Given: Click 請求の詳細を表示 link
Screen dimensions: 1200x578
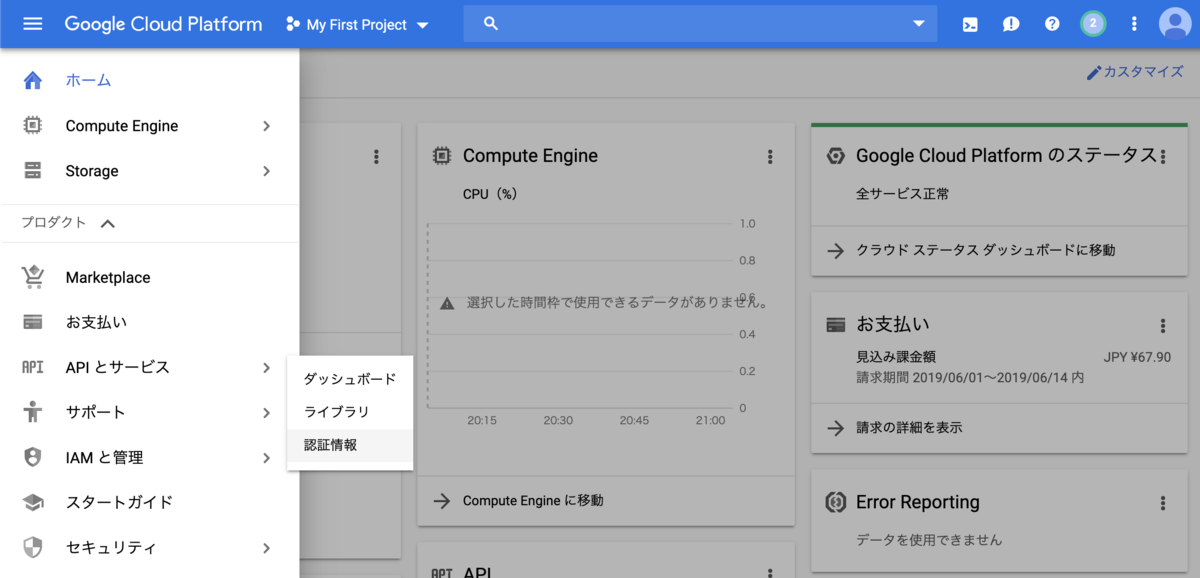Looking at the screenshot, I should coord(909,427).
